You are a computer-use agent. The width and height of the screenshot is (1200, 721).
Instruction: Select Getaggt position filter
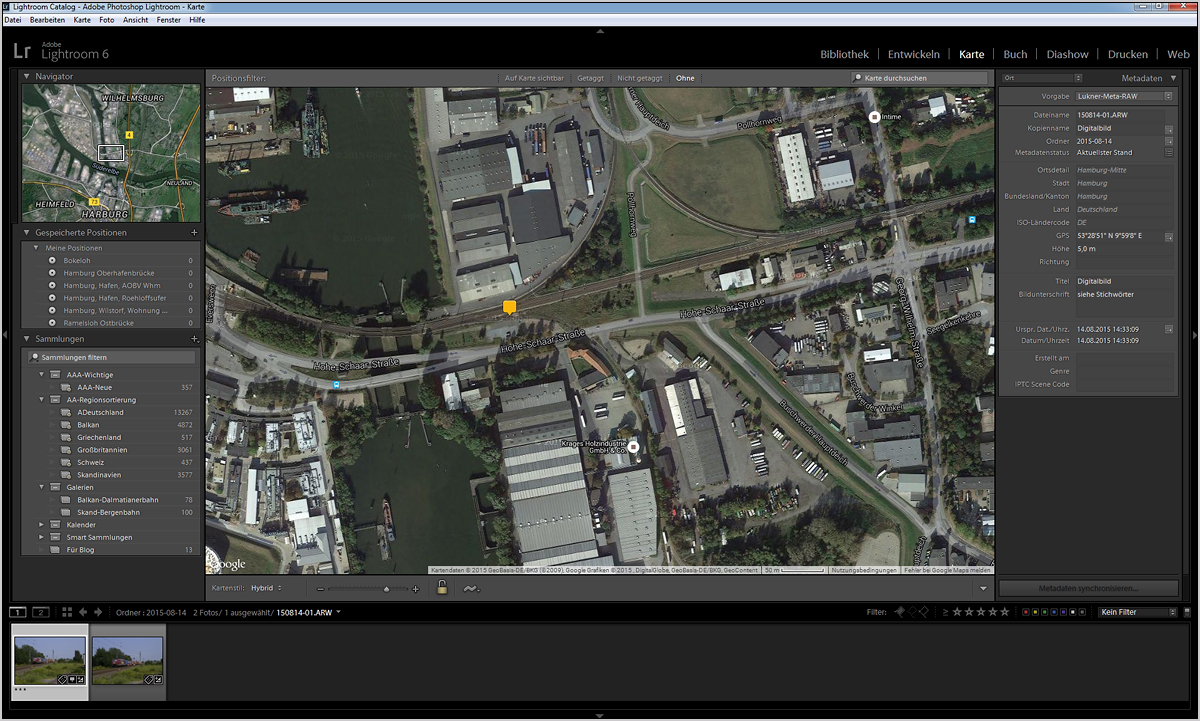click(590, 78)
